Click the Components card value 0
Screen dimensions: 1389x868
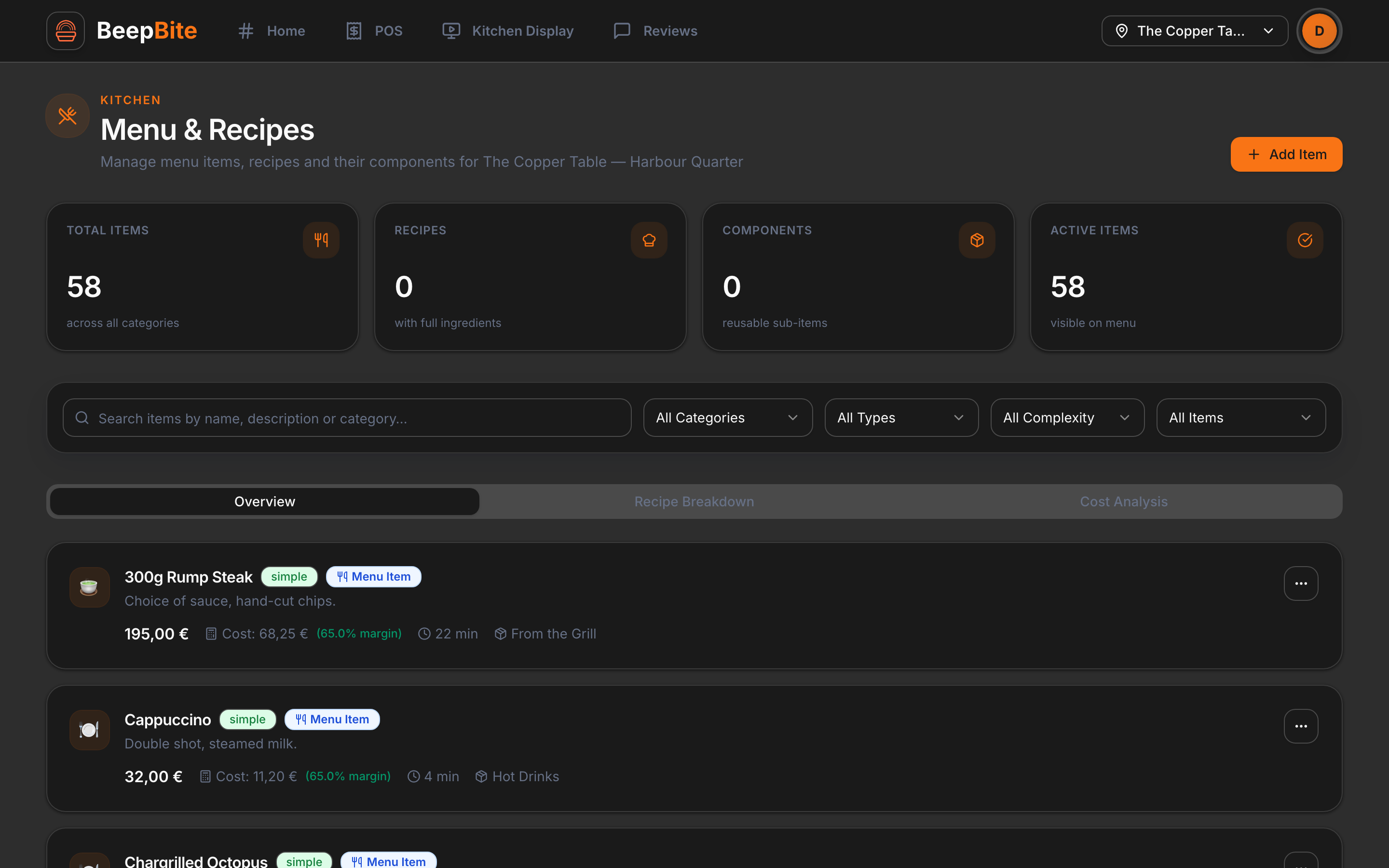pos(732,286)
